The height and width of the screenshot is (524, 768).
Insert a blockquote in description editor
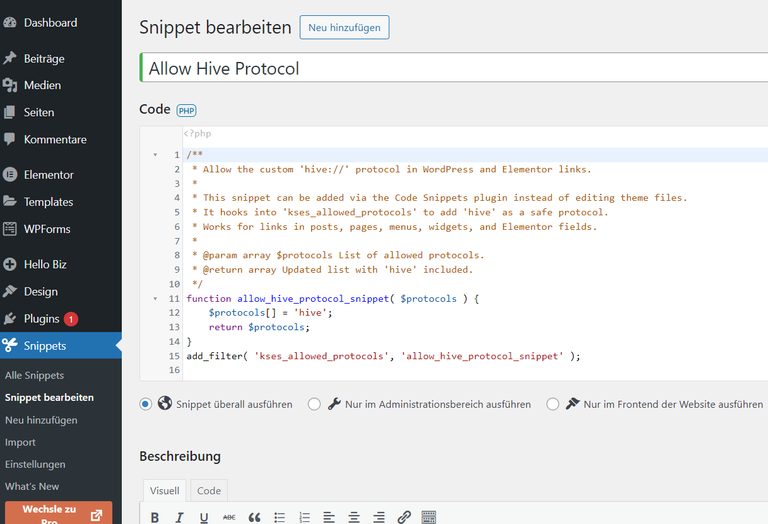254,517
